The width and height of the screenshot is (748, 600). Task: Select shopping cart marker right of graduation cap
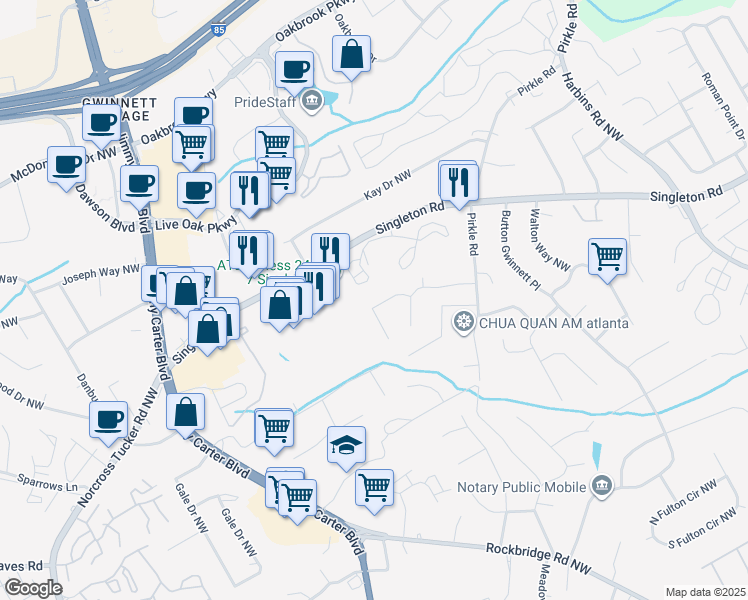(x=374, y=487)
